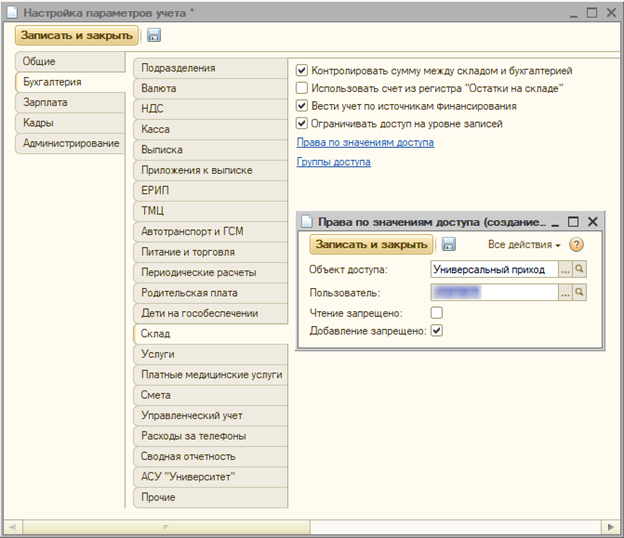Screen dimensions: 624x538
Task: Maximize the Права по значениям доступа dialog
Action: tap(573, 221)
